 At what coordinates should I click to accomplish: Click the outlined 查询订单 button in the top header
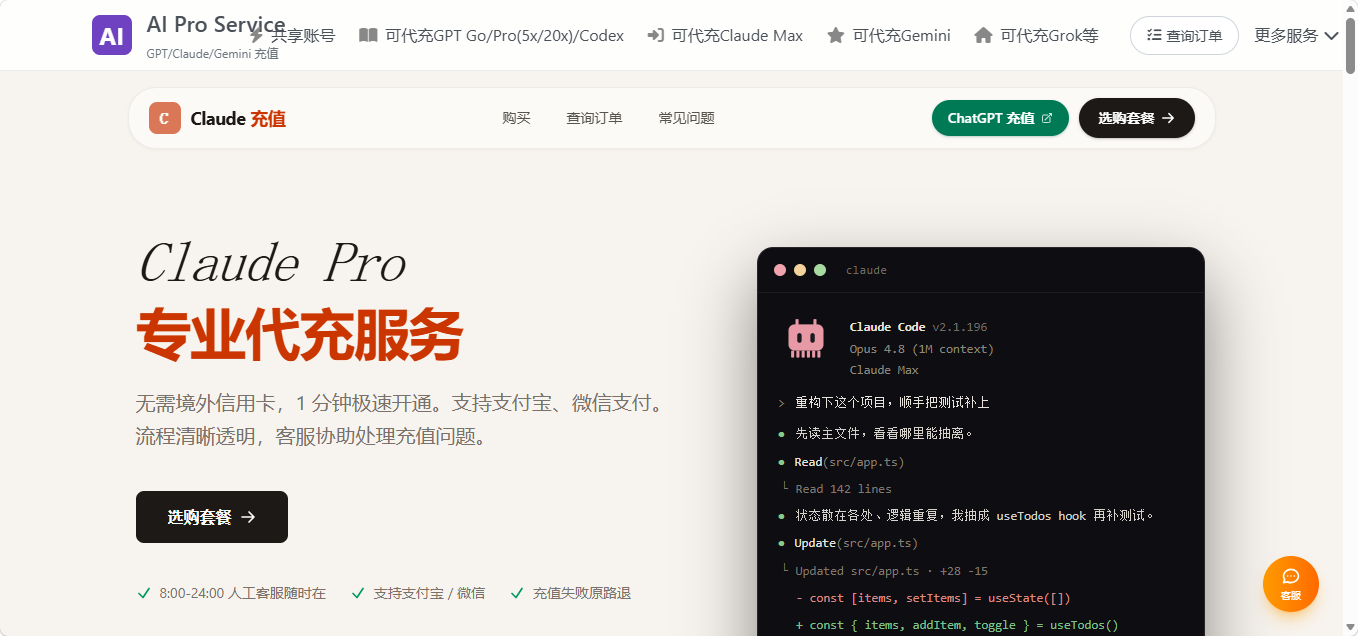click(x=1184, y=35)
